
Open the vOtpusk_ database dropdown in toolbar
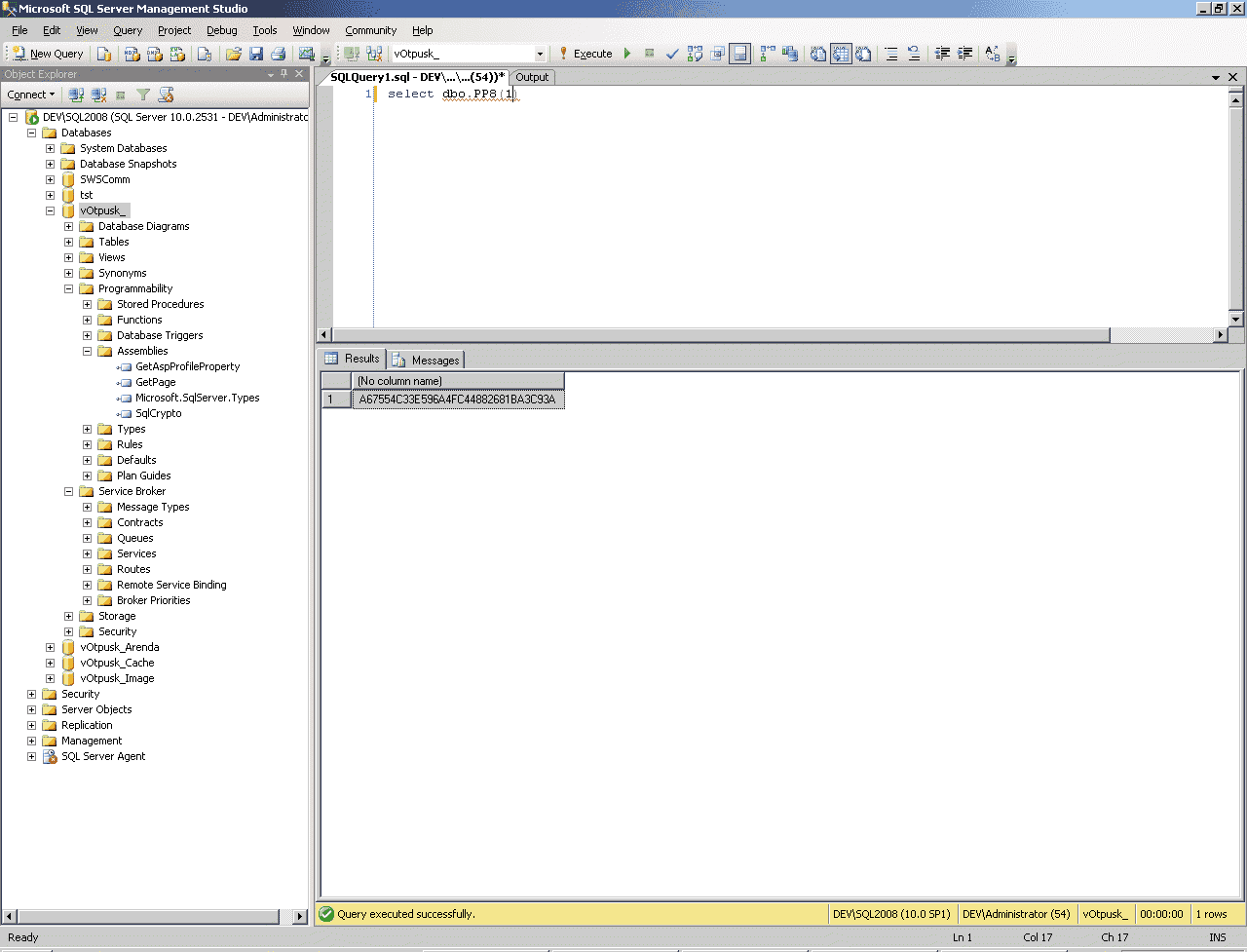540,54
